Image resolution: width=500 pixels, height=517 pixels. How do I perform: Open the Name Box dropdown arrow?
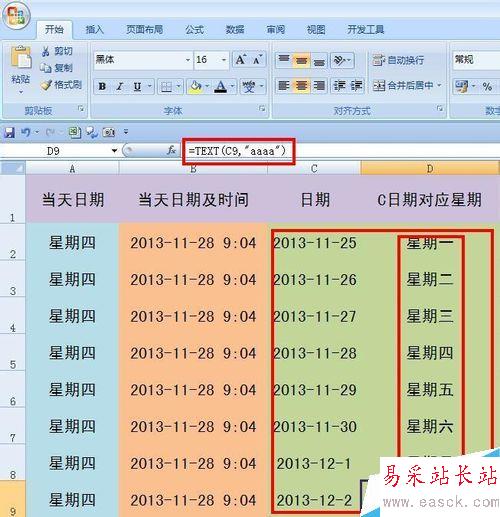pos(114,151)
